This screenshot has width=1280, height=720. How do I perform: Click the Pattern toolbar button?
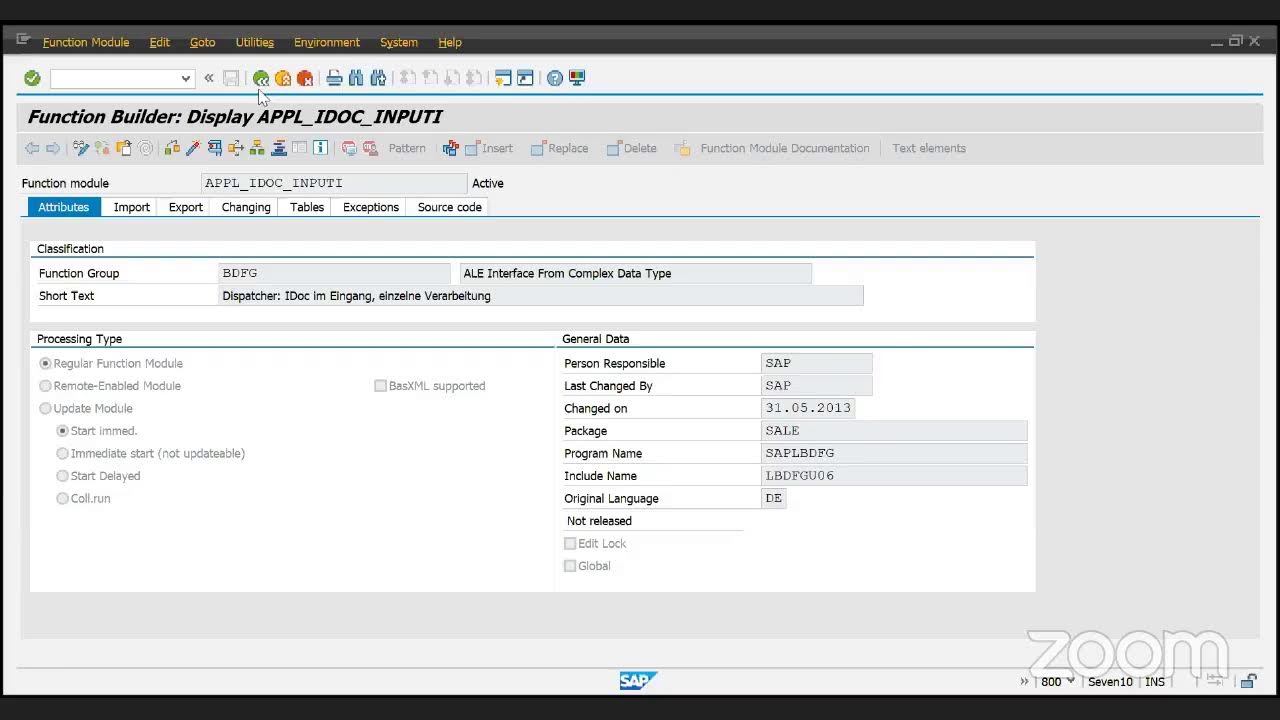407,148
